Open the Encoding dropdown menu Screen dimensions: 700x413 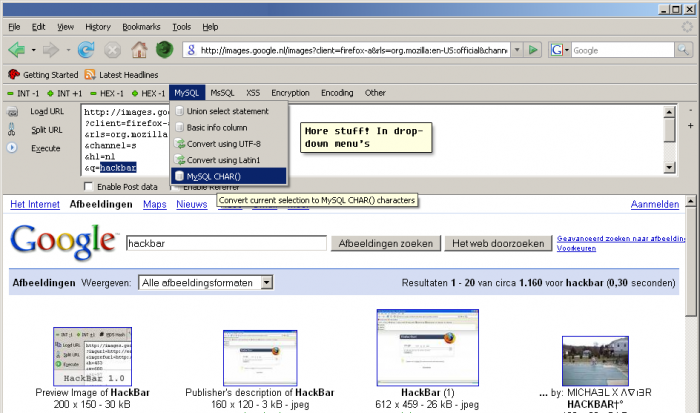pos(337,93)
